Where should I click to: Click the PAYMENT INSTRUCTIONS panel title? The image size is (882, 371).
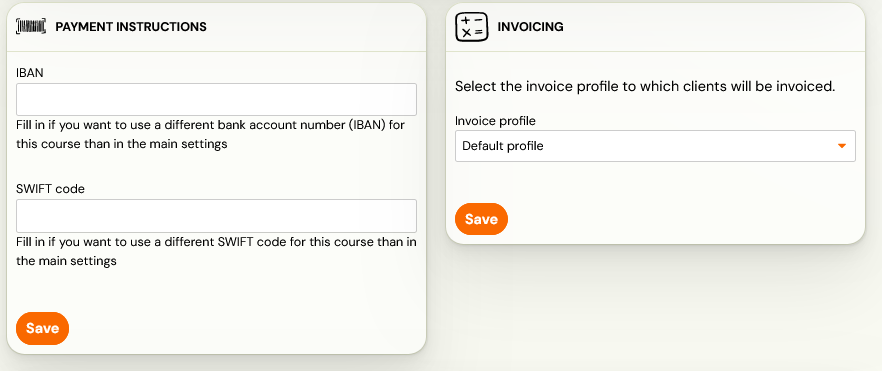(131, 26)
